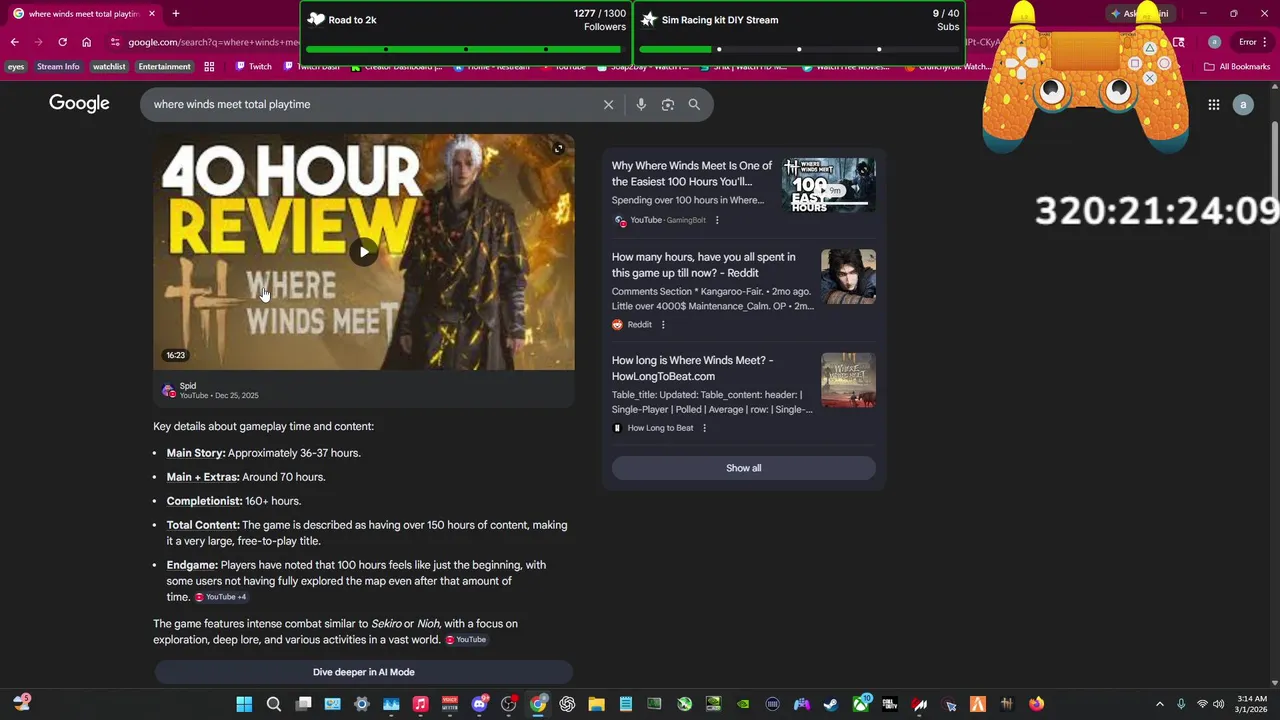The height and width of the screenshot is (720, 1280).
Task: Select the 'where winds meet total playtime' tab
Action: pyautogui.click(x=82, y=14)
